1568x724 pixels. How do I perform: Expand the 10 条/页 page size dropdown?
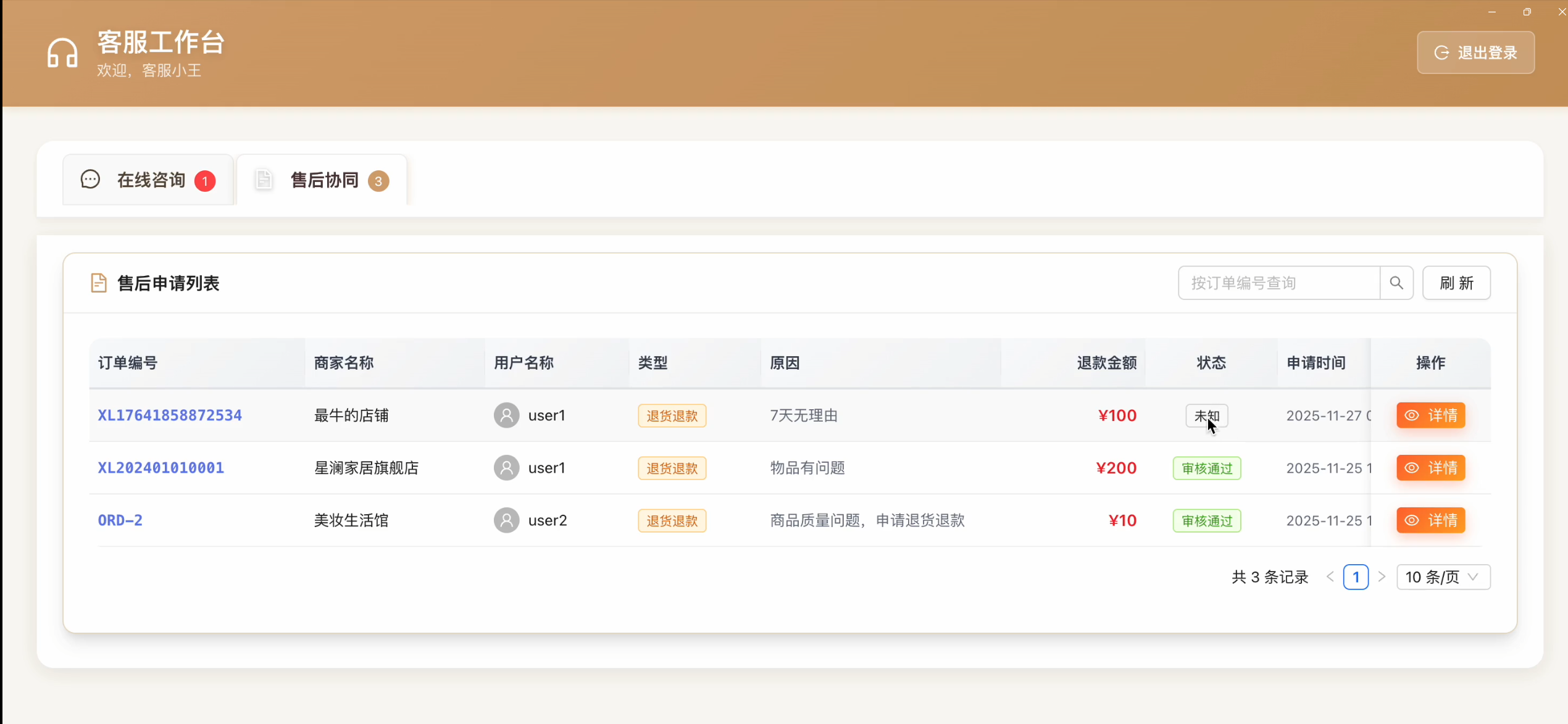pos(1443,577)
